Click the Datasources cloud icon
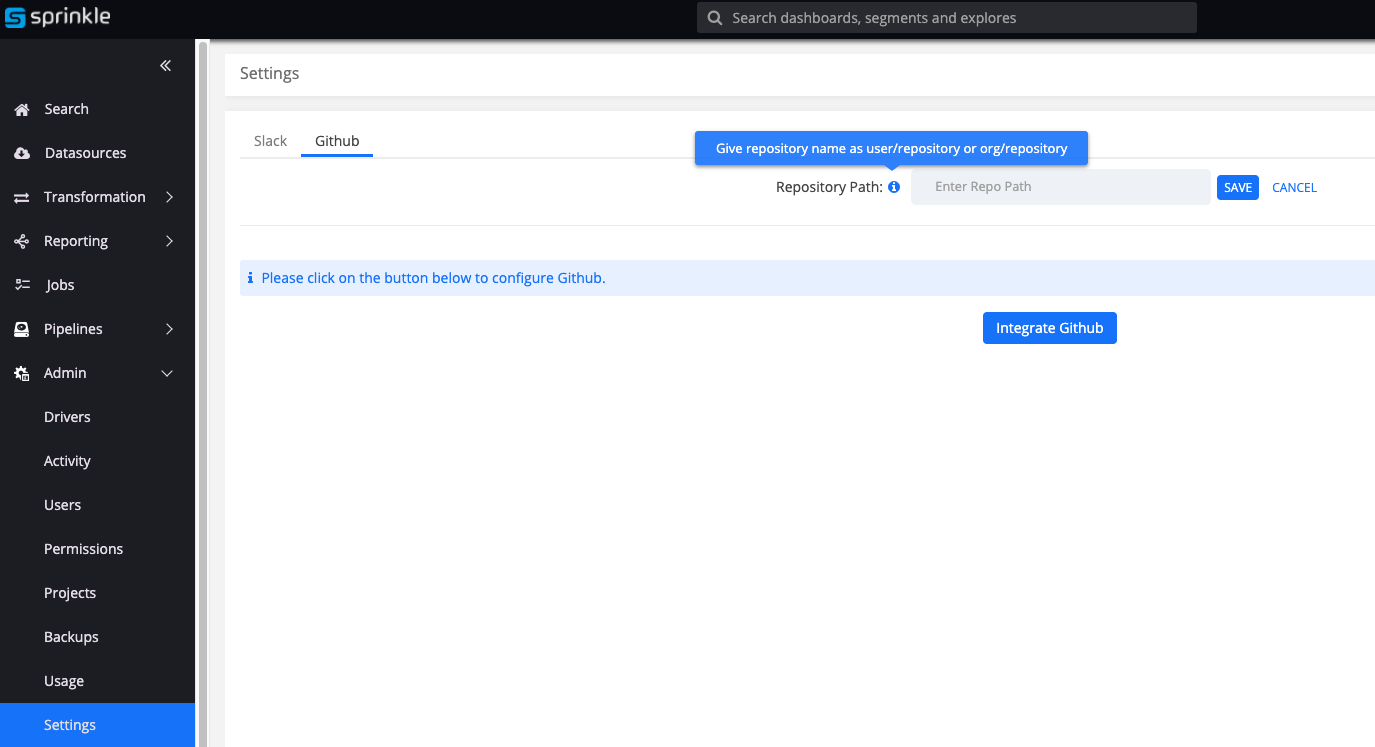 (x=21, y=153)
